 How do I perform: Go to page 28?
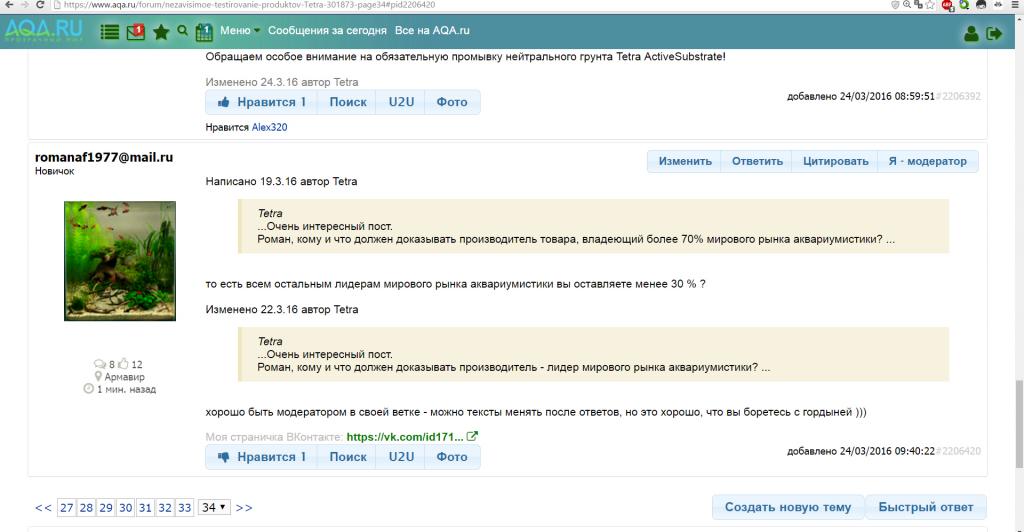(x=86, y=508)
